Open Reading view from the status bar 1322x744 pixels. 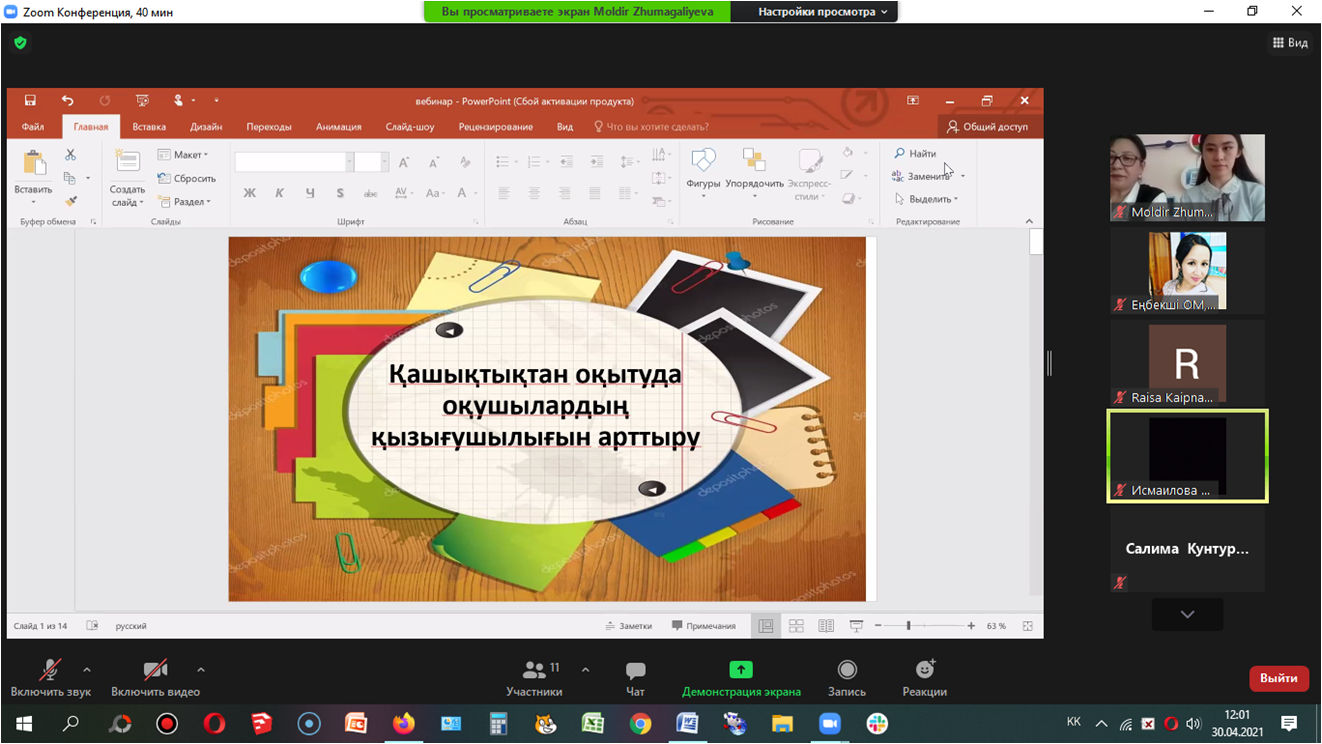[826, 625]
